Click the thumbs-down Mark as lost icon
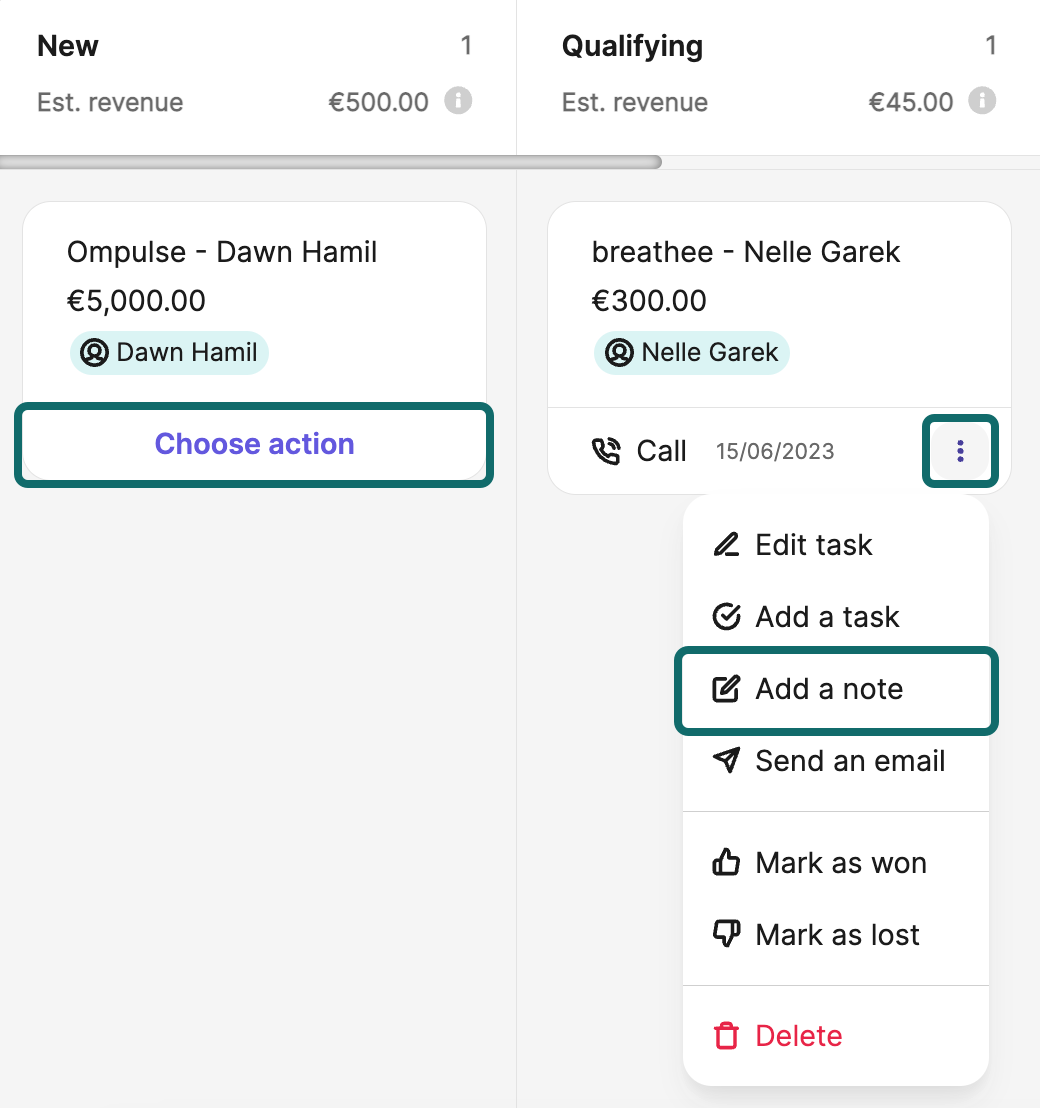 pyautogui.click(x=726, y=934)
